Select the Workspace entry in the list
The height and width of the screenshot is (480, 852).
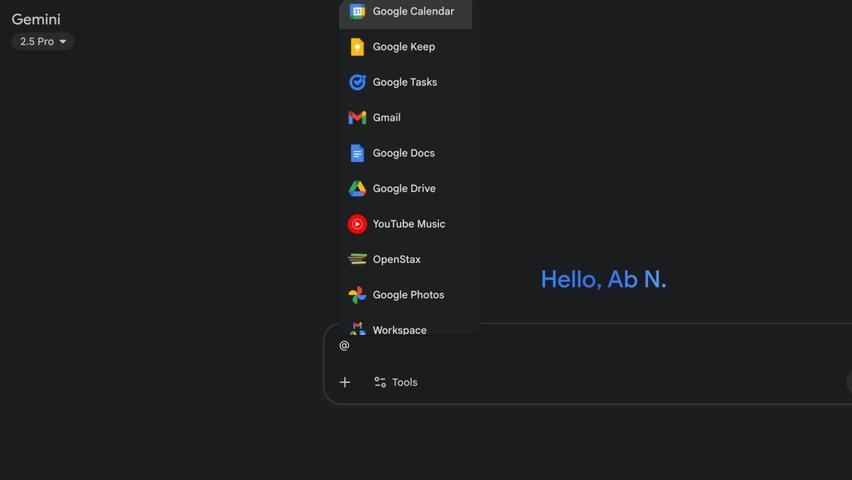[400, 329]
